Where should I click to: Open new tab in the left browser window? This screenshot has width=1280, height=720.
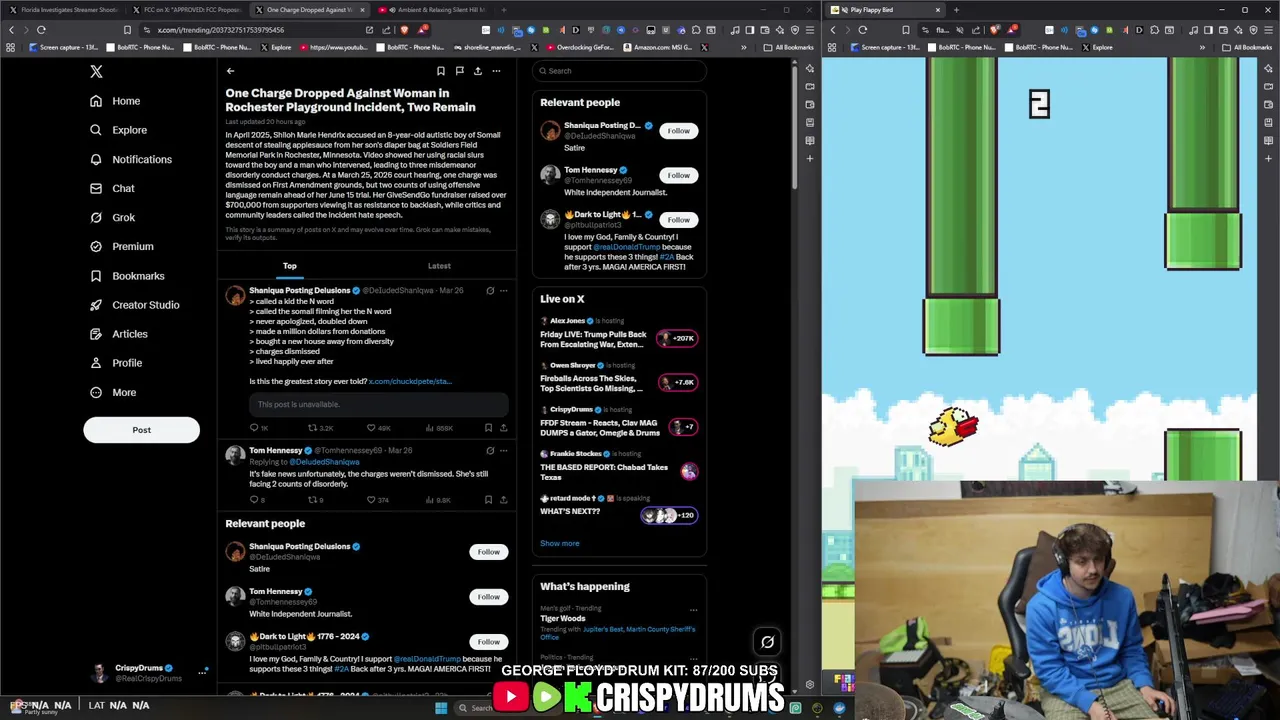click(x=503, y=10)
